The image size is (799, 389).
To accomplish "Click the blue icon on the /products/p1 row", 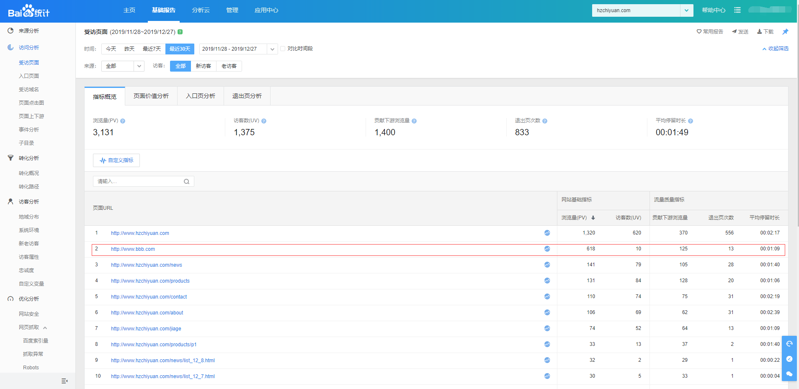I will click(547, 344).
